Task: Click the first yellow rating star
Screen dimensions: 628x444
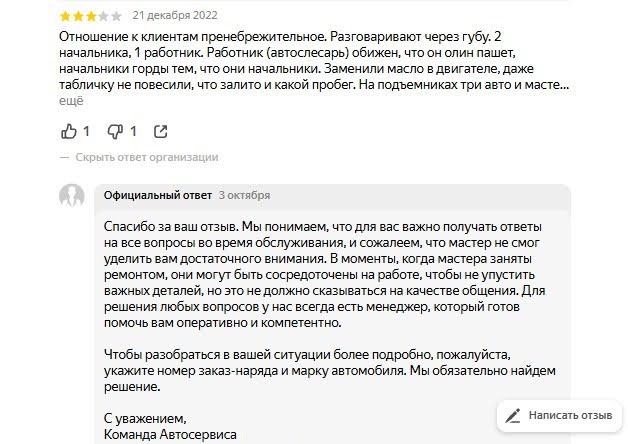Action: point(65,17)
